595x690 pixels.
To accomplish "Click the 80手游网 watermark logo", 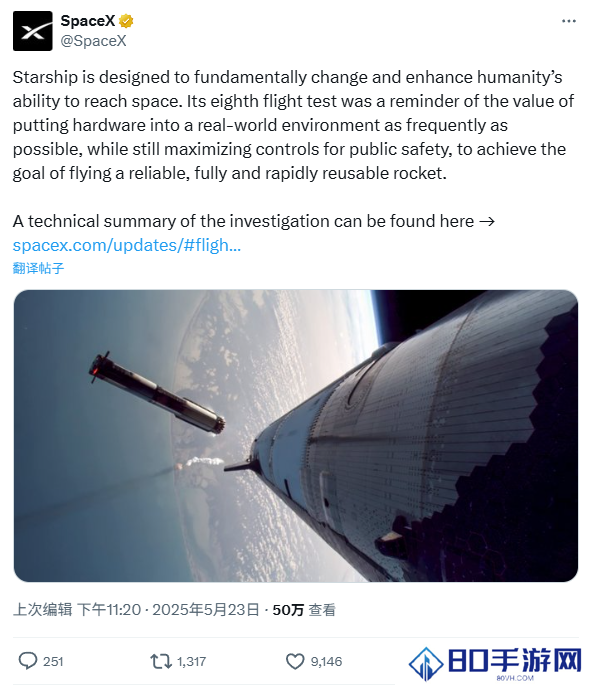I will [495, 664].
